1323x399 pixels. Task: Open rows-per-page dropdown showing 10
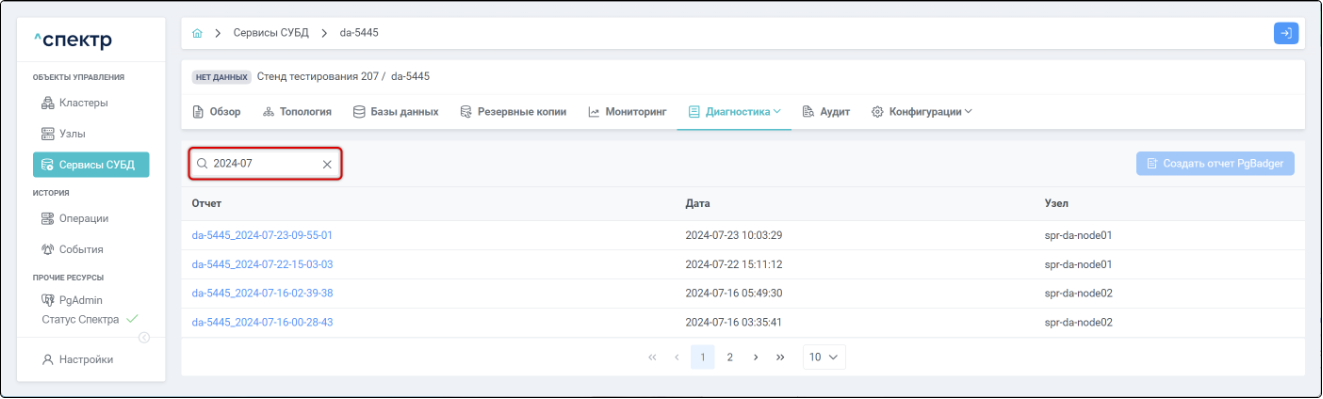[824, 357]
